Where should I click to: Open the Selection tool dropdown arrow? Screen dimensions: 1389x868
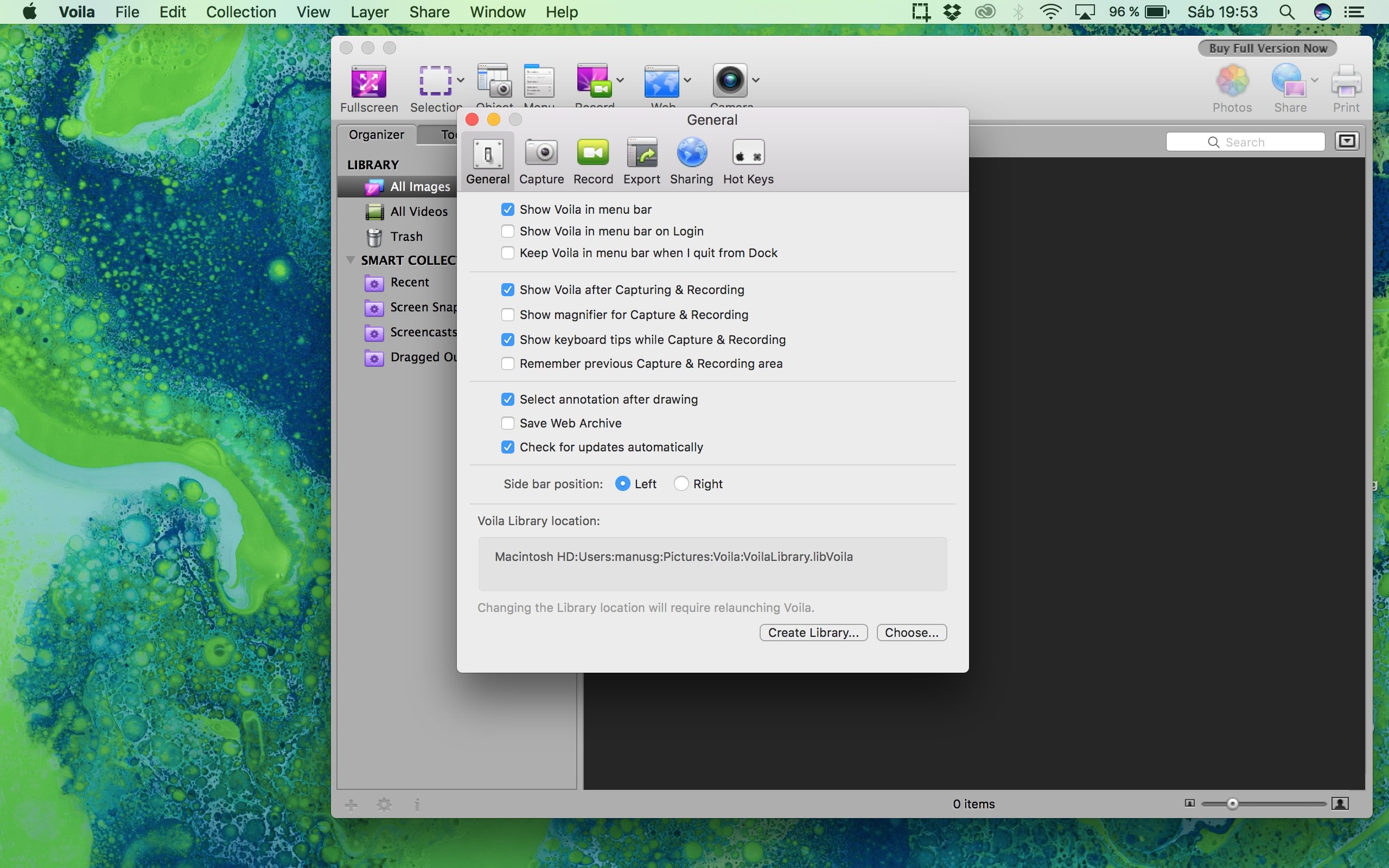(x=460, y=80)
